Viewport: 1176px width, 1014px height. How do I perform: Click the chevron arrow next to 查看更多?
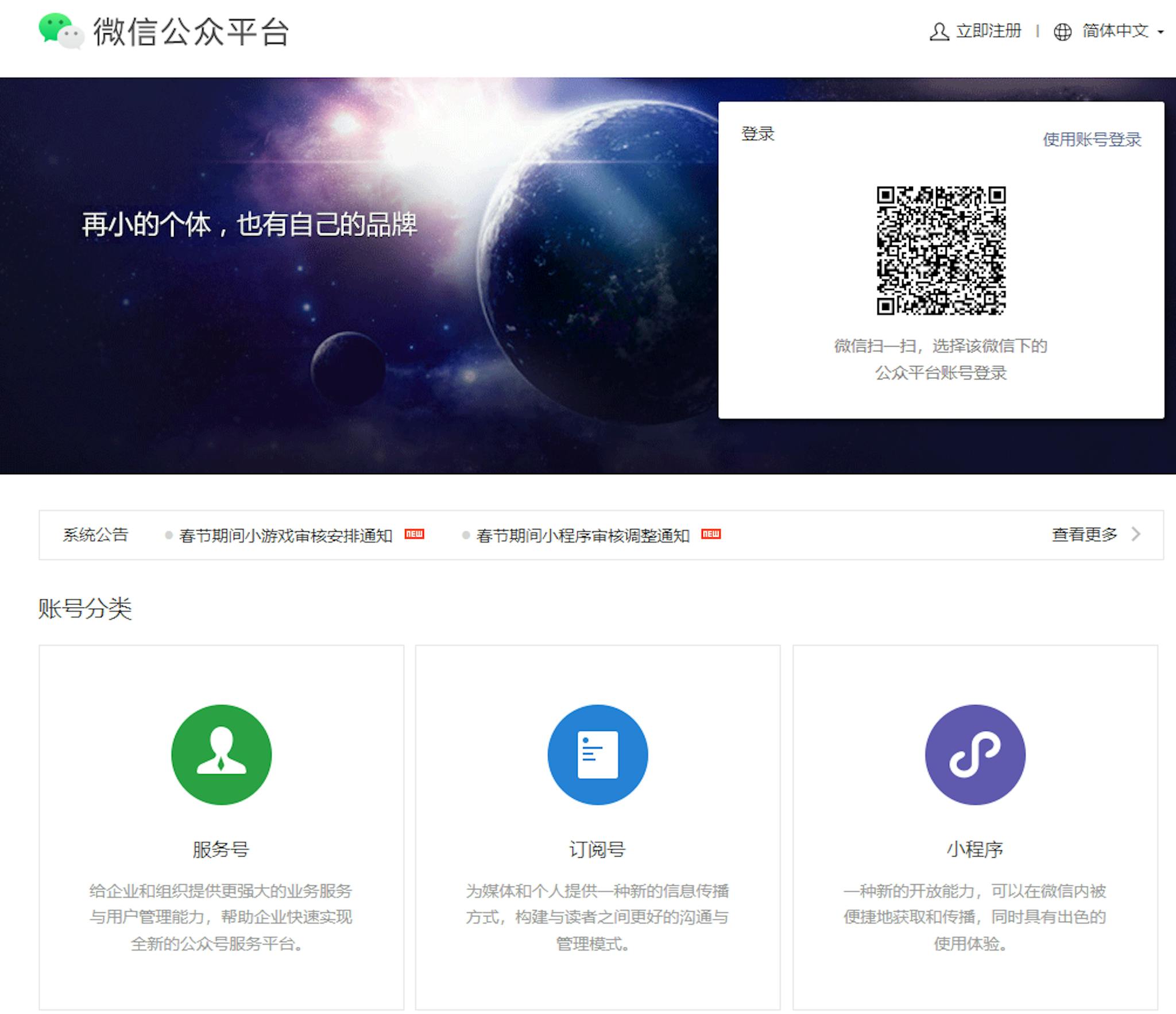pyautogui.click(x=1136, y=535)
